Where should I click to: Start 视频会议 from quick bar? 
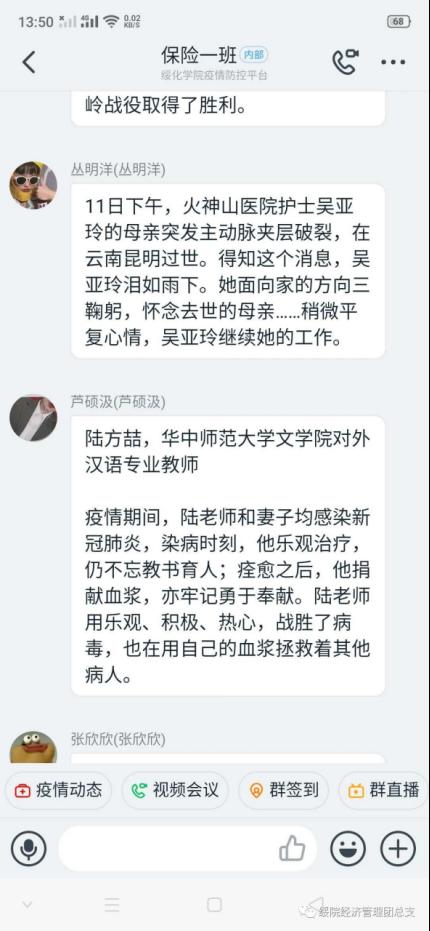tap(175, 790)
